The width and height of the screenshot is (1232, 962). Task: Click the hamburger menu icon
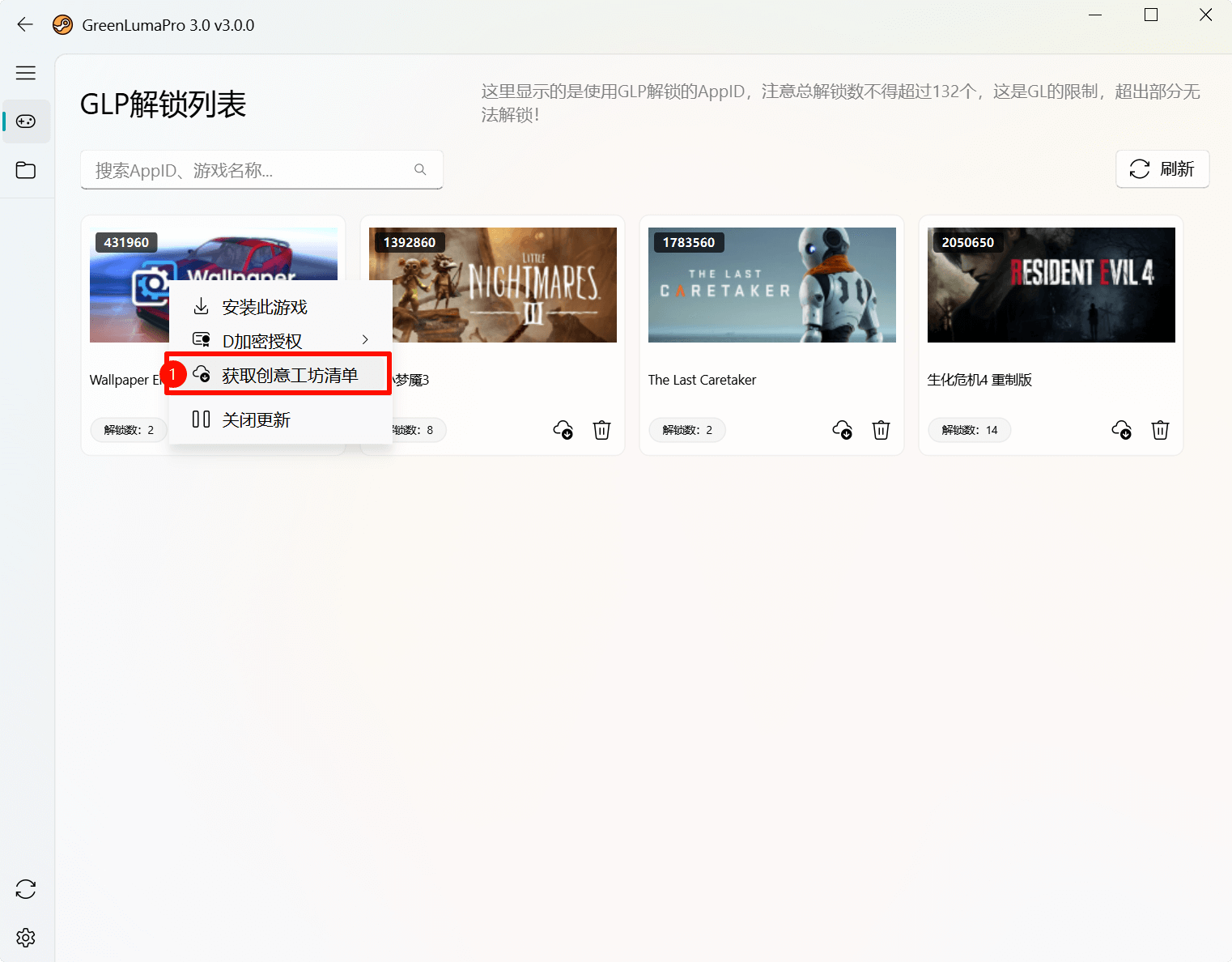coord(26,73)
